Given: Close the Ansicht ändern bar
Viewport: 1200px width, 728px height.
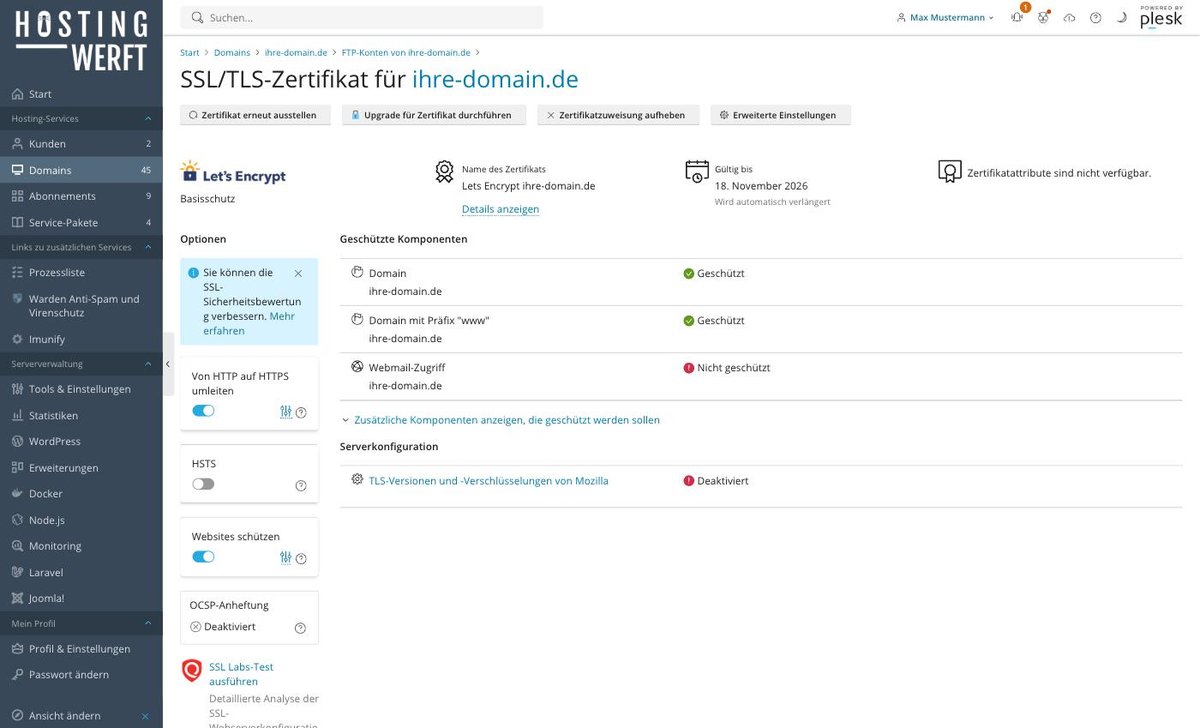Looking at the screenshot, I should click(x=145, y=716).
